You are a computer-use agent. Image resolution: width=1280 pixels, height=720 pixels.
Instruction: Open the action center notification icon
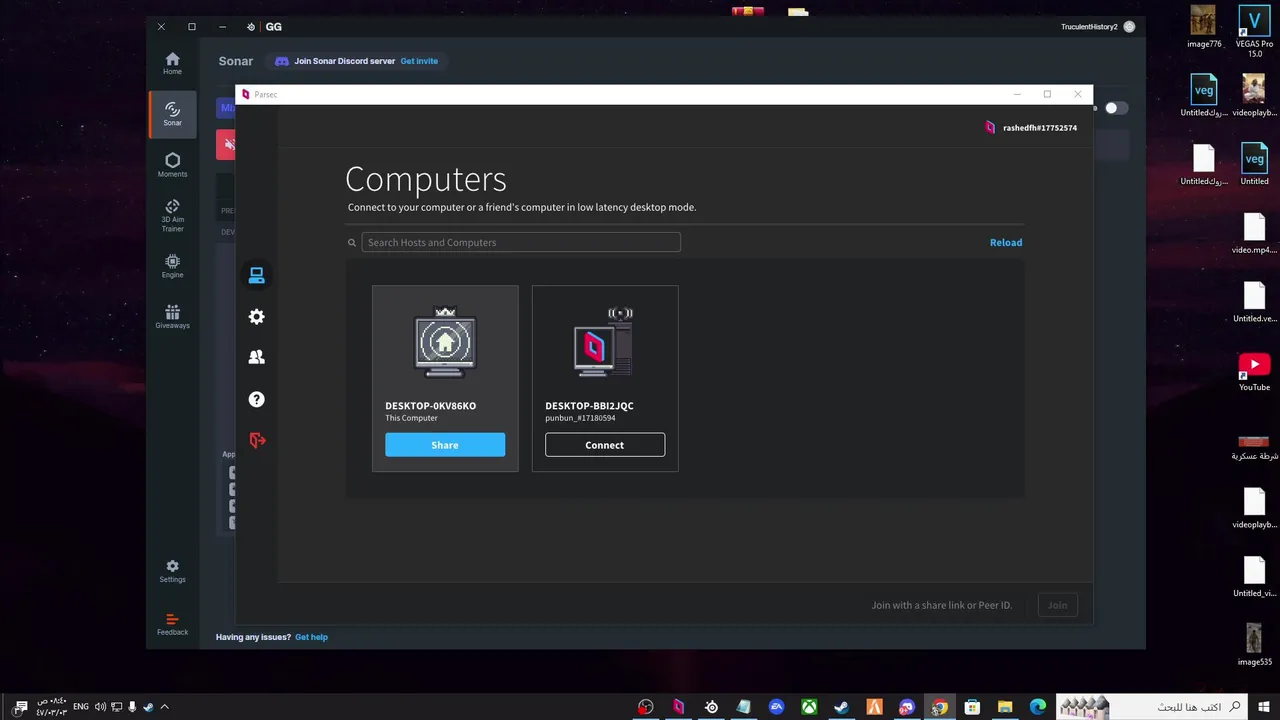click(20, 707)
